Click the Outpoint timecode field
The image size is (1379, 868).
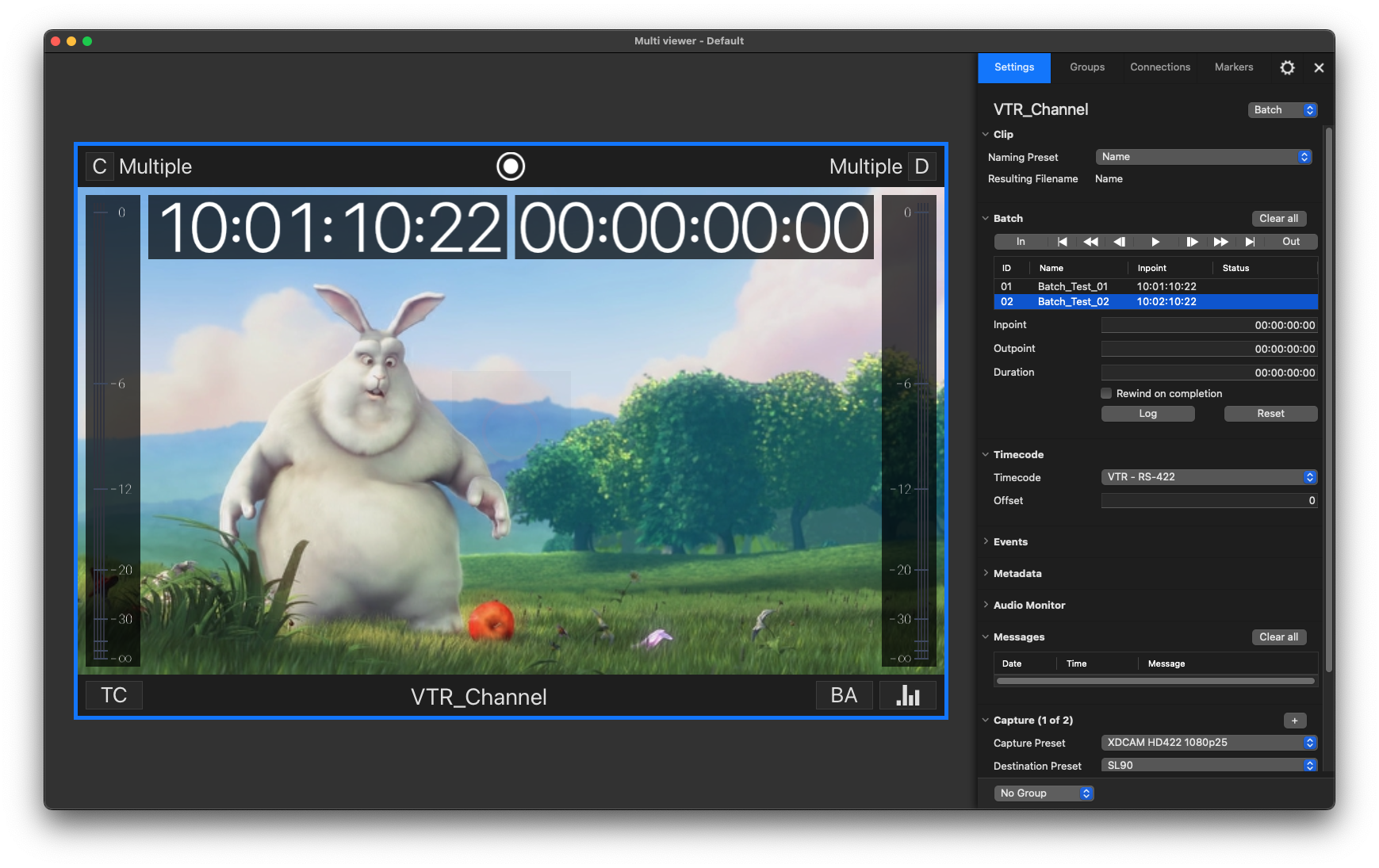pos(1209,349)
